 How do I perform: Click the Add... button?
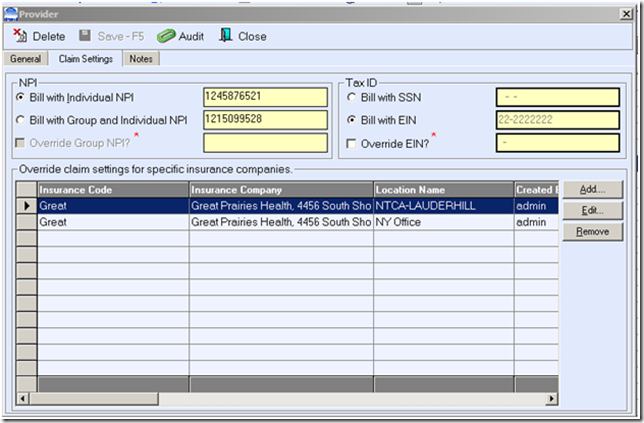pyautogui.click(x=593, y=189)
